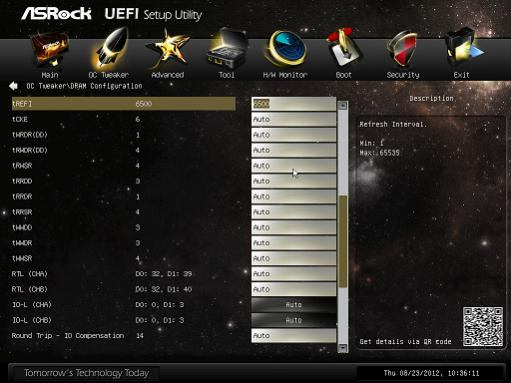Select the tREFI setting row
The image size is (511, 383).
124,104
